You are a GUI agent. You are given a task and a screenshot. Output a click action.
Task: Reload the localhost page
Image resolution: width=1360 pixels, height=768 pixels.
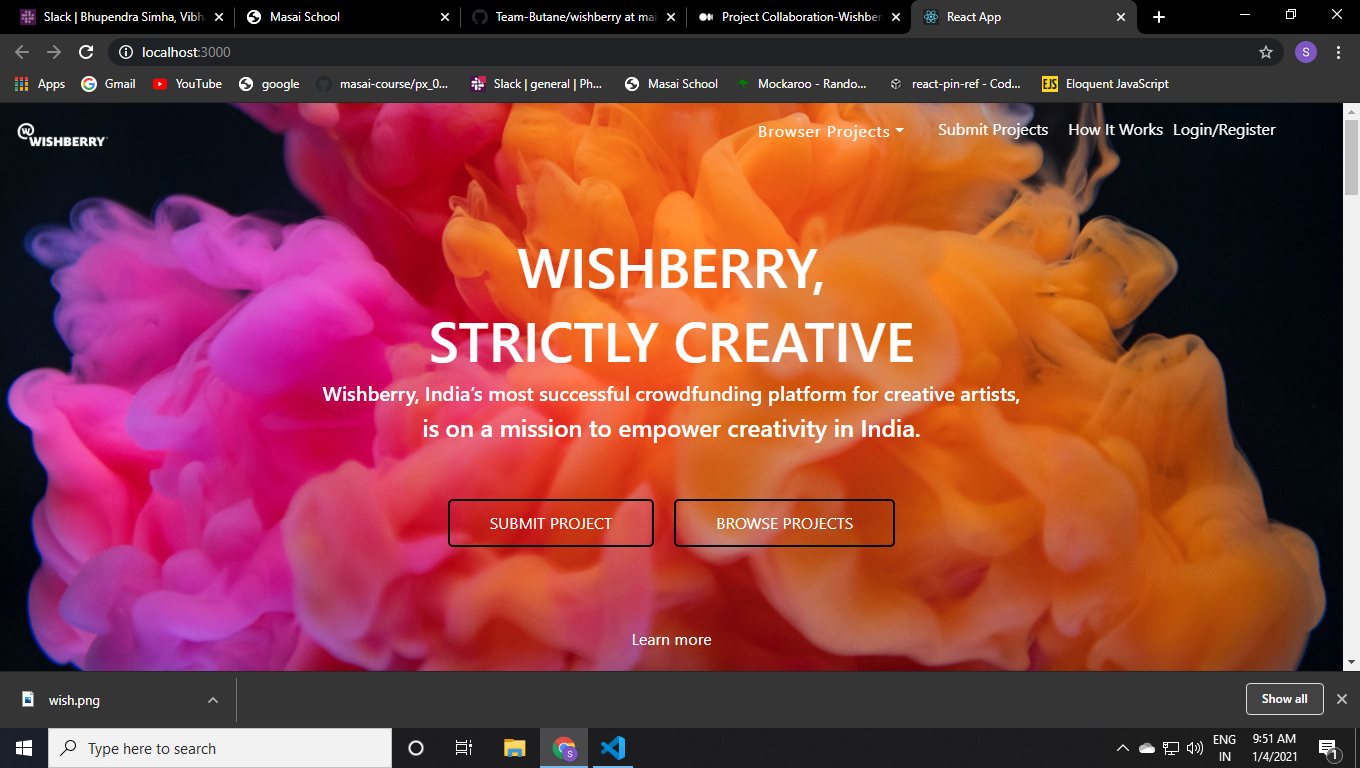pos(86,52)
